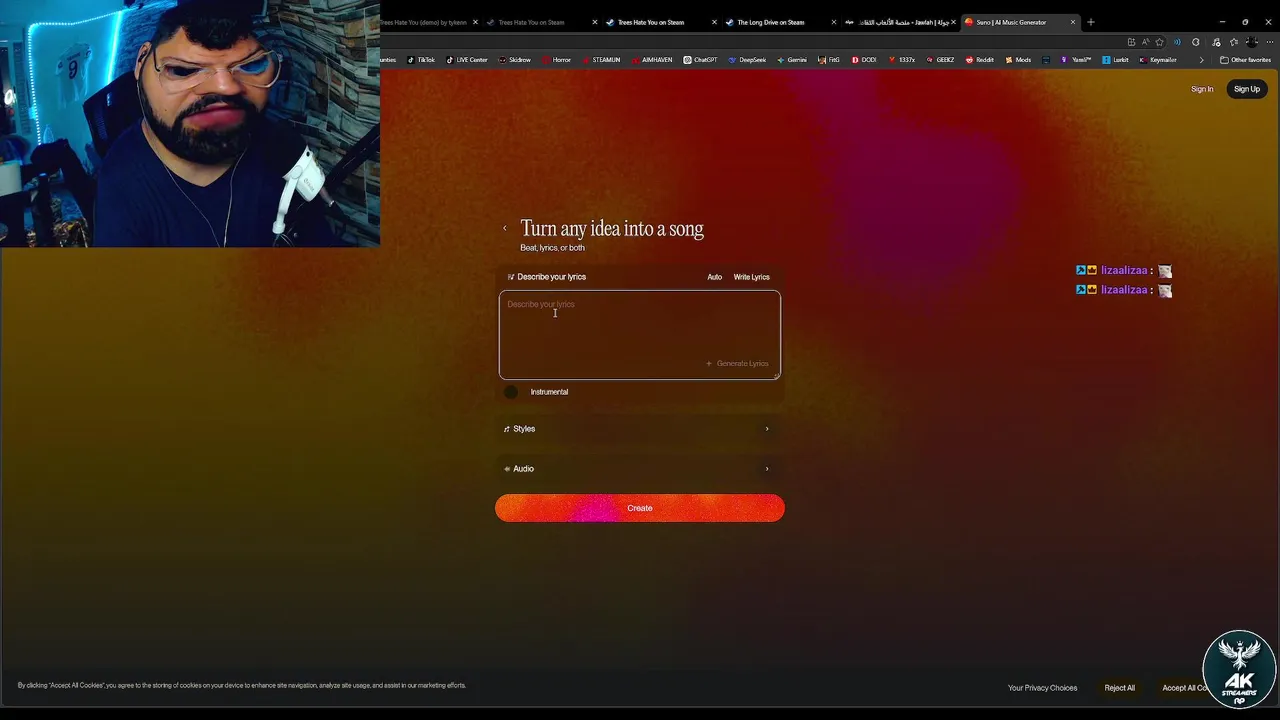Click the lyrics icon beside Describe your lyrics
1280x720 pixels.
tap(510, 277)
